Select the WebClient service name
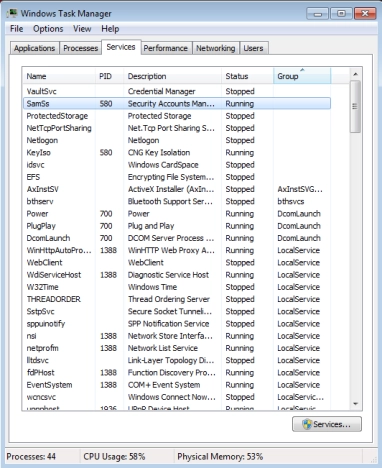Viewport: 382px width, 468px height. [x=44, y=263]
